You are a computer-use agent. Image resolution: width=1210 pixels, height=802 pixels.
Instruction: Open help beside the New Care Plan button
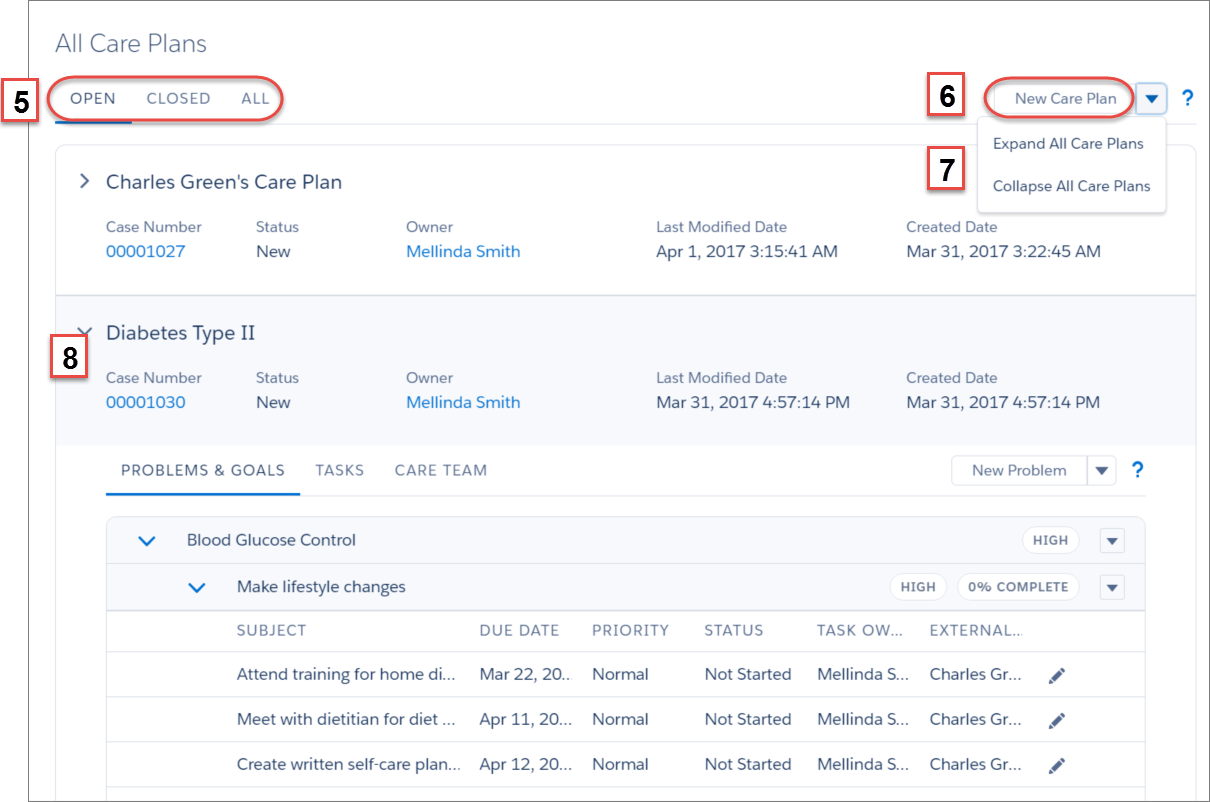click(1188, 98)
